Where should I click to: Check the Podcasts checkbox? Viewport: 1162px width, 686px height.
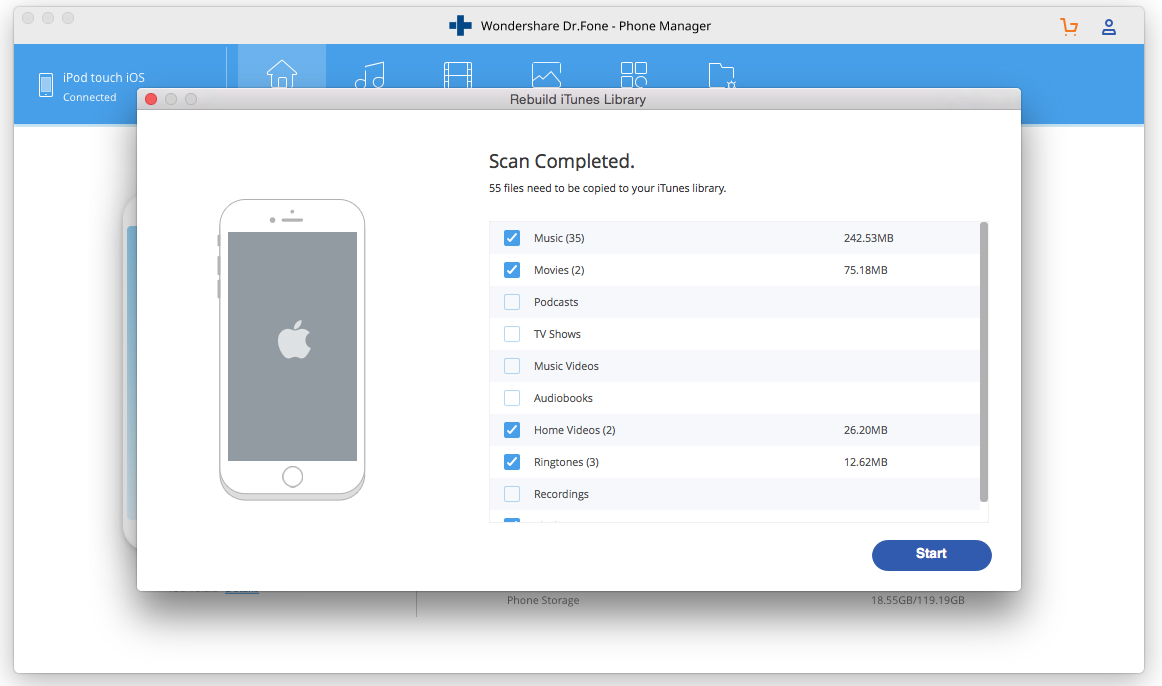512,302
